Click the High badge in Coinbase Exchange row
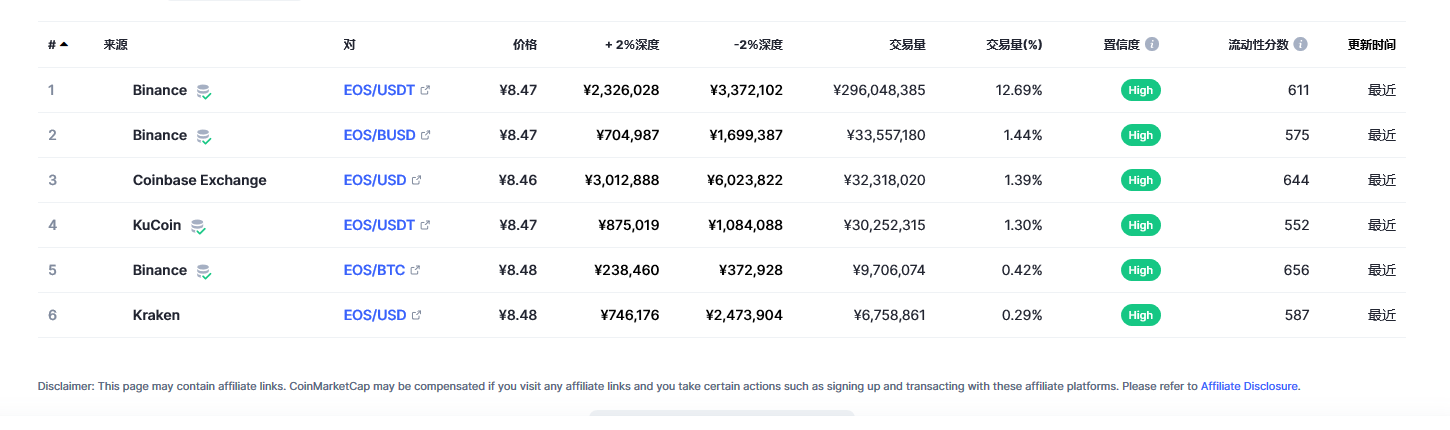 click(x=1140, y=180)
